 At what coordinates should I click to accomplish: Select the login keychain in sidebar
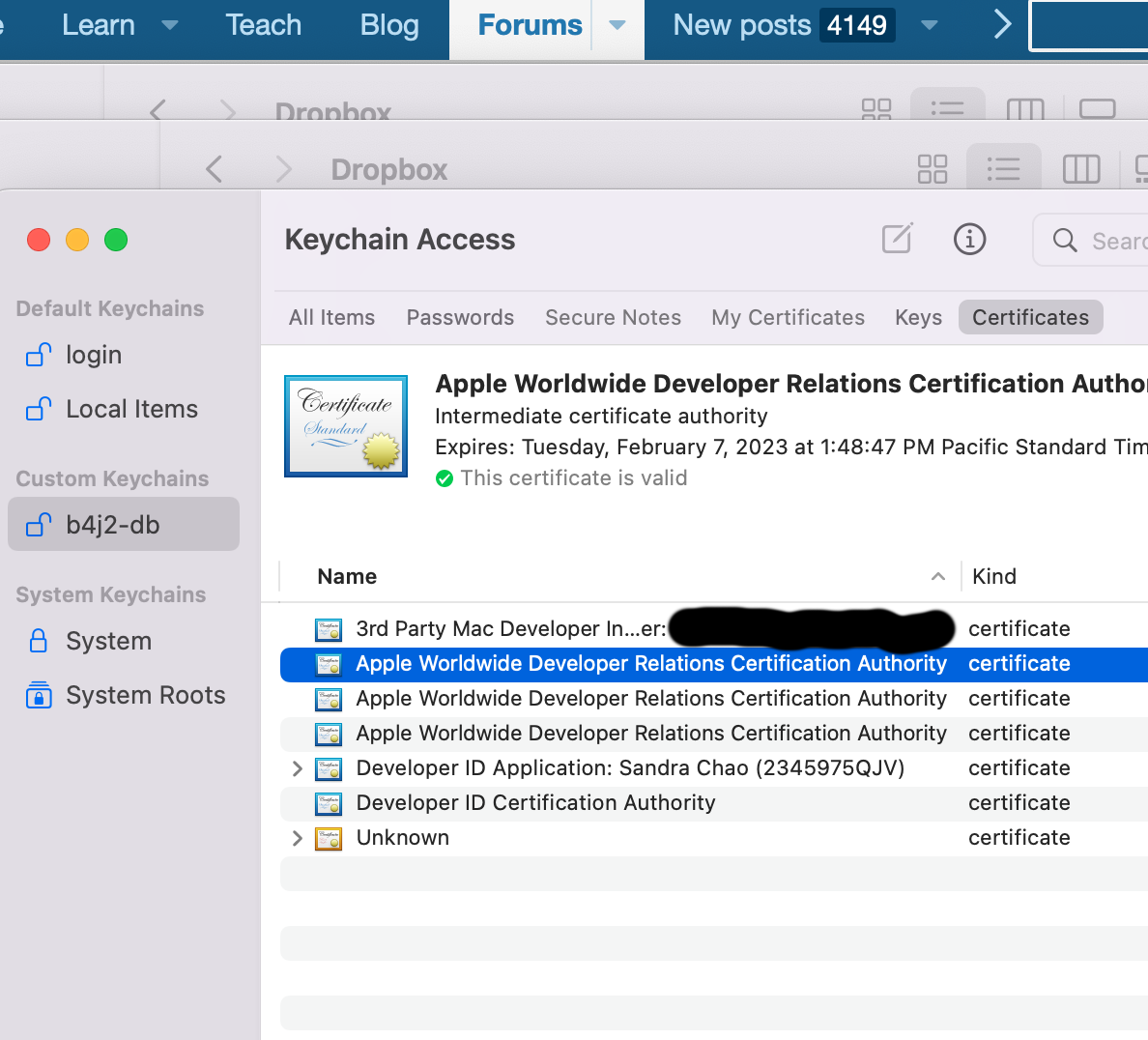click(x=93, y=355)
